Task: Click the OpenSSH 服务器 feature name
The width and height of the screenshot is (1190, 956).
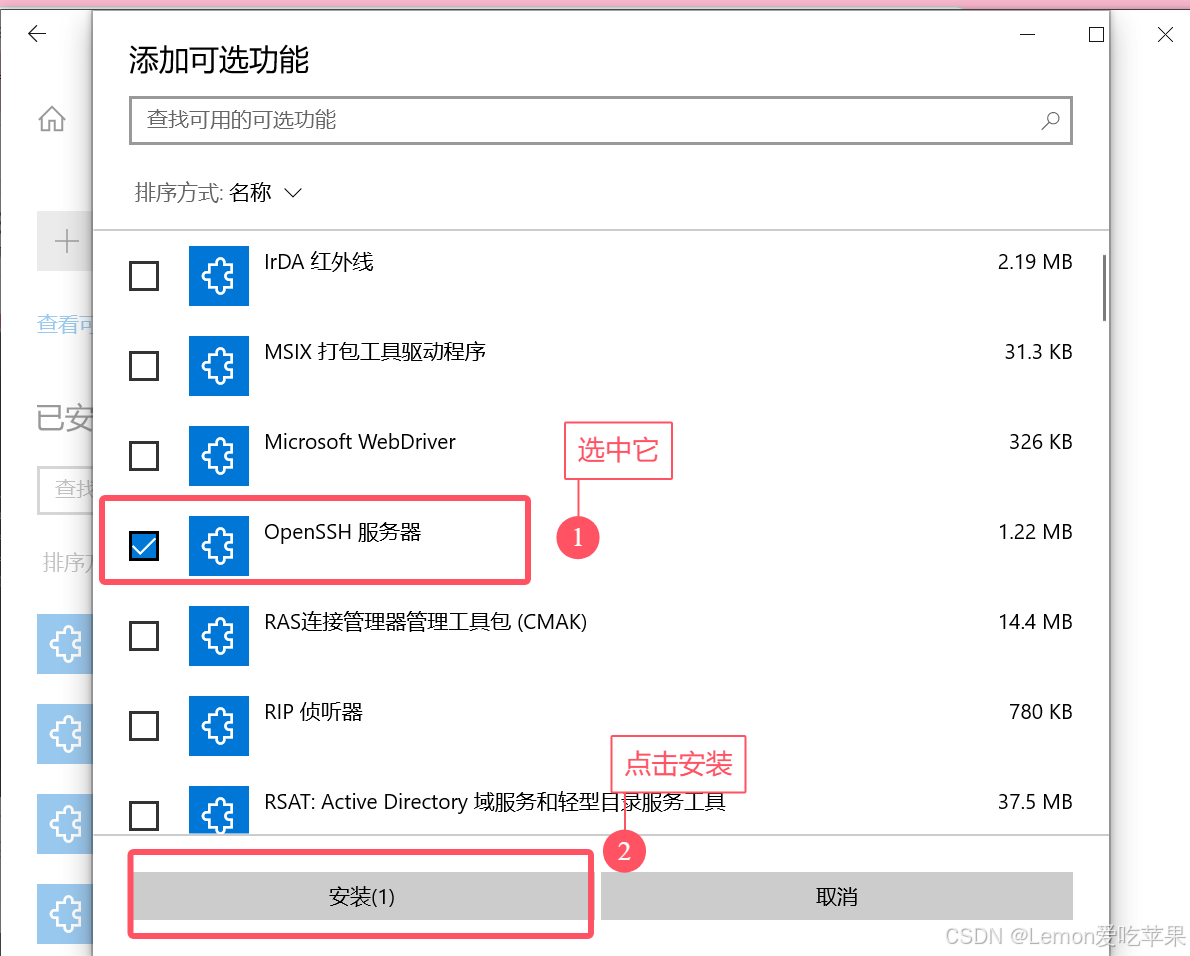Action: 342,532
